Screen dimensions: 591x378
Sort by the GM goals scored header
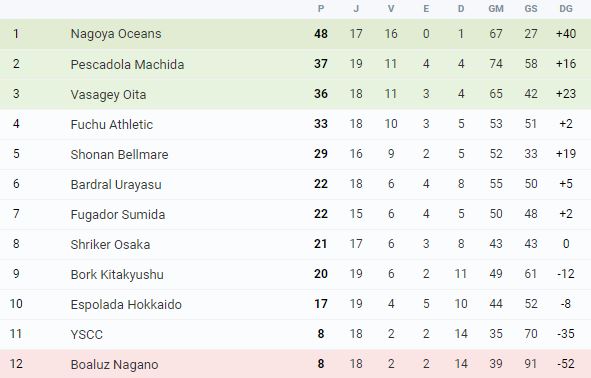(496, 9)
